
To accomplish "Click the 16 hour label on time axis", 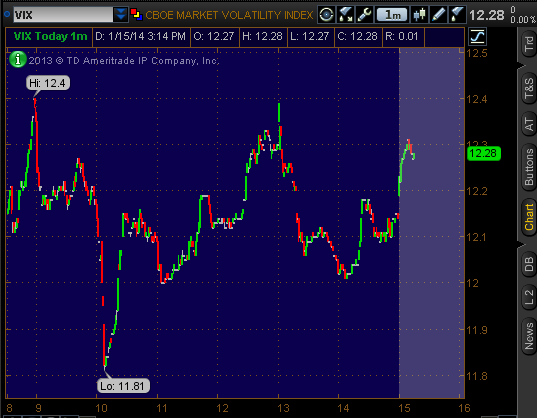I will coord(464,408).
